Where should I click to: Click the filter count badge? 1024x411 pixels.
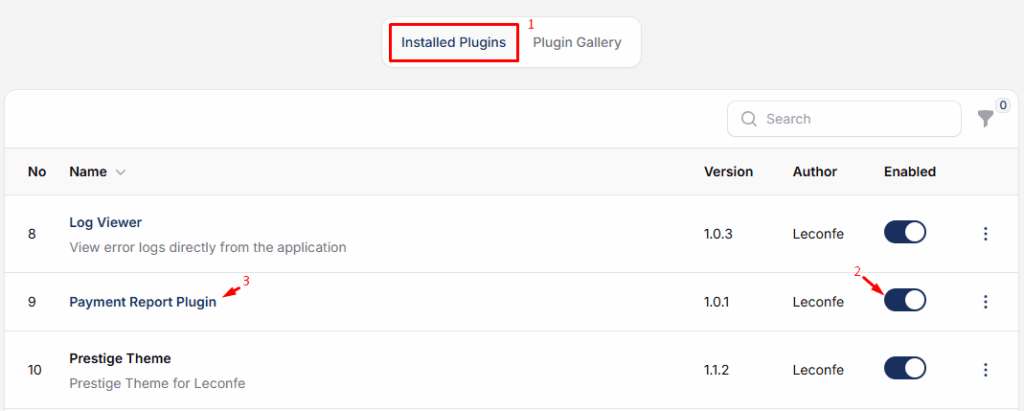point(1002,105)
